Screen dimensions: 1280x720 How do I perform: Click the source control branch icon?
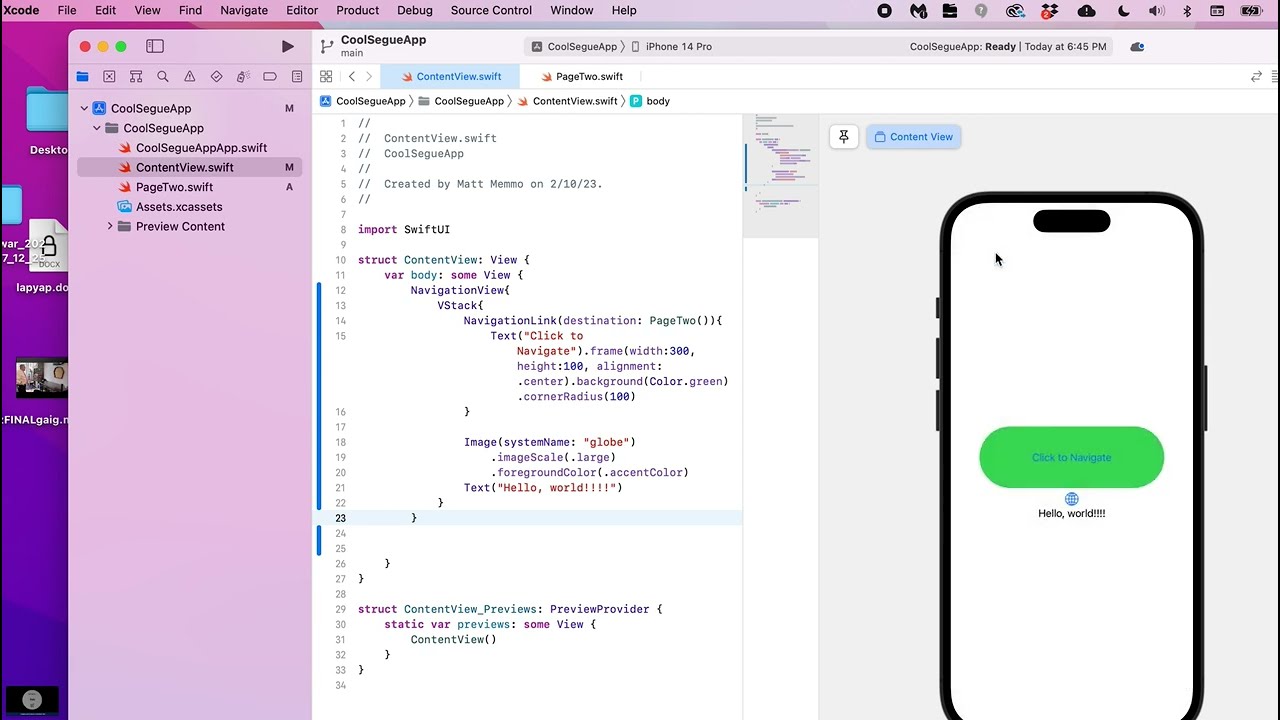pyautogui.click(x=326, y=46)
